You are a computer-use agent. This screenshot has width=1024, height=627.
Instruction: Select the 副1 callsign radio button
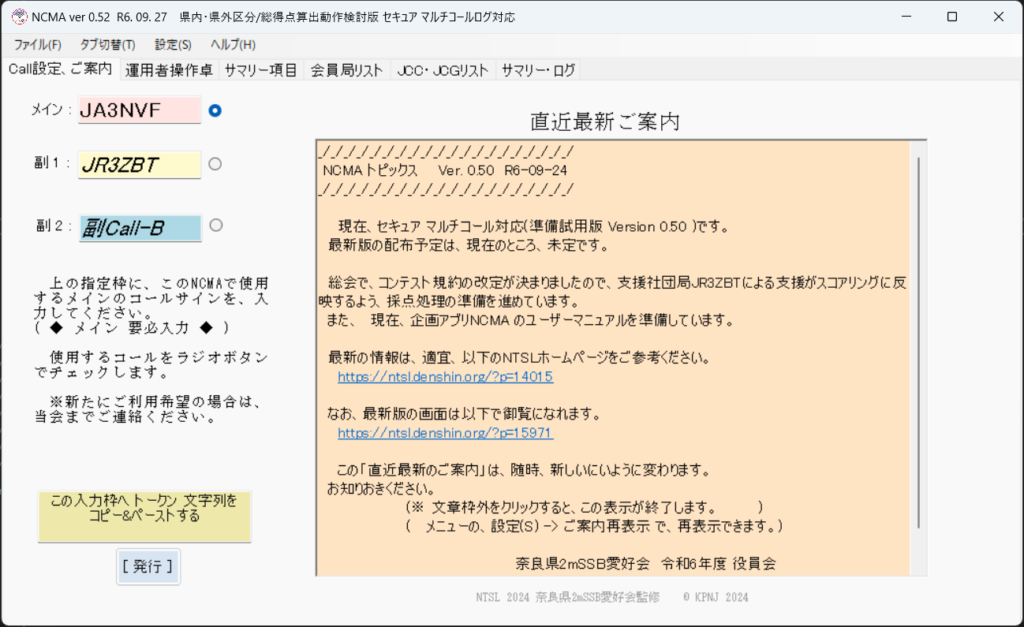tap(215, 164)
